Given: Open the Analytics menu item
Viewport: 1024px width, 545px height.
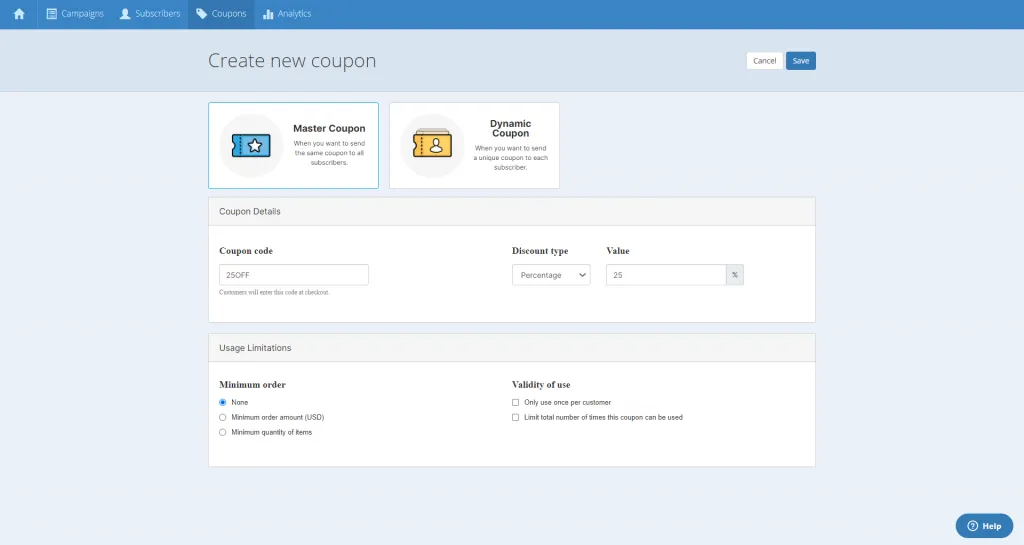Looking at the screenshot, I should 287,14.
